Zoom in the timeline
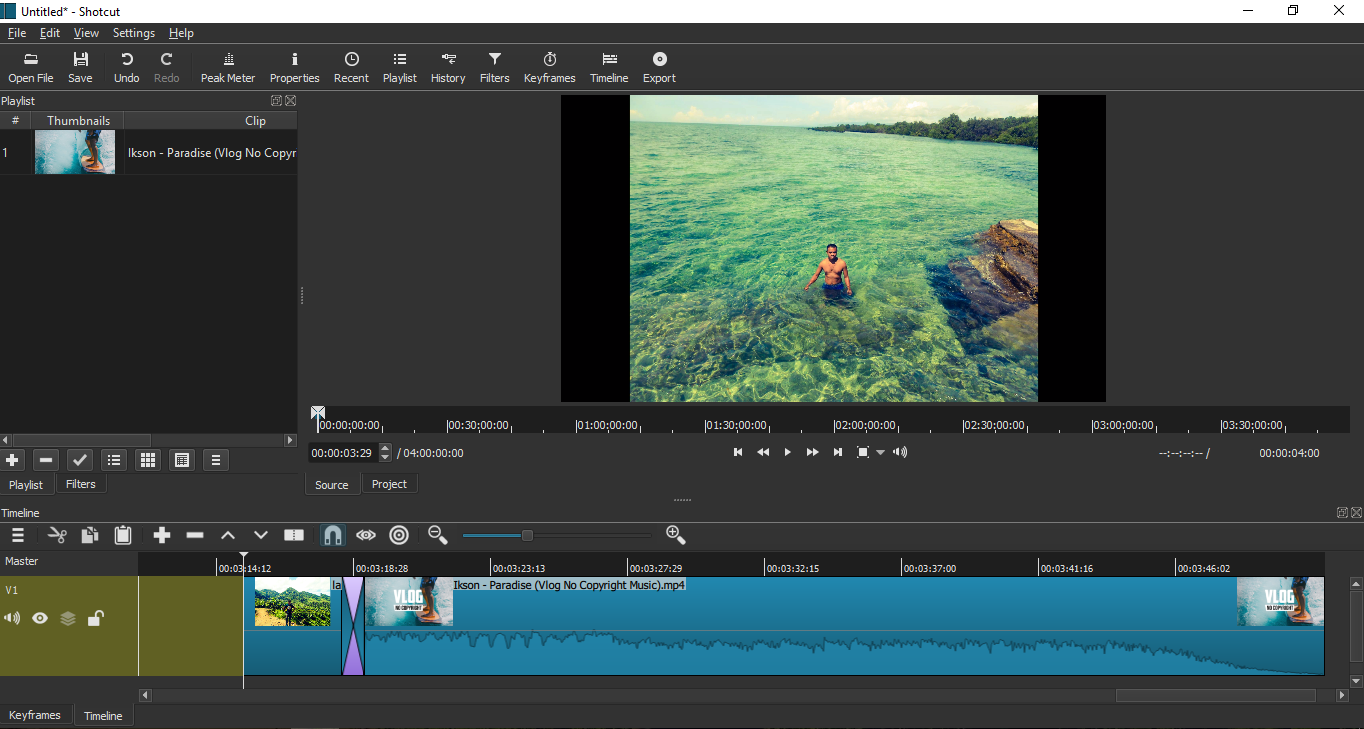 [676, 536]
